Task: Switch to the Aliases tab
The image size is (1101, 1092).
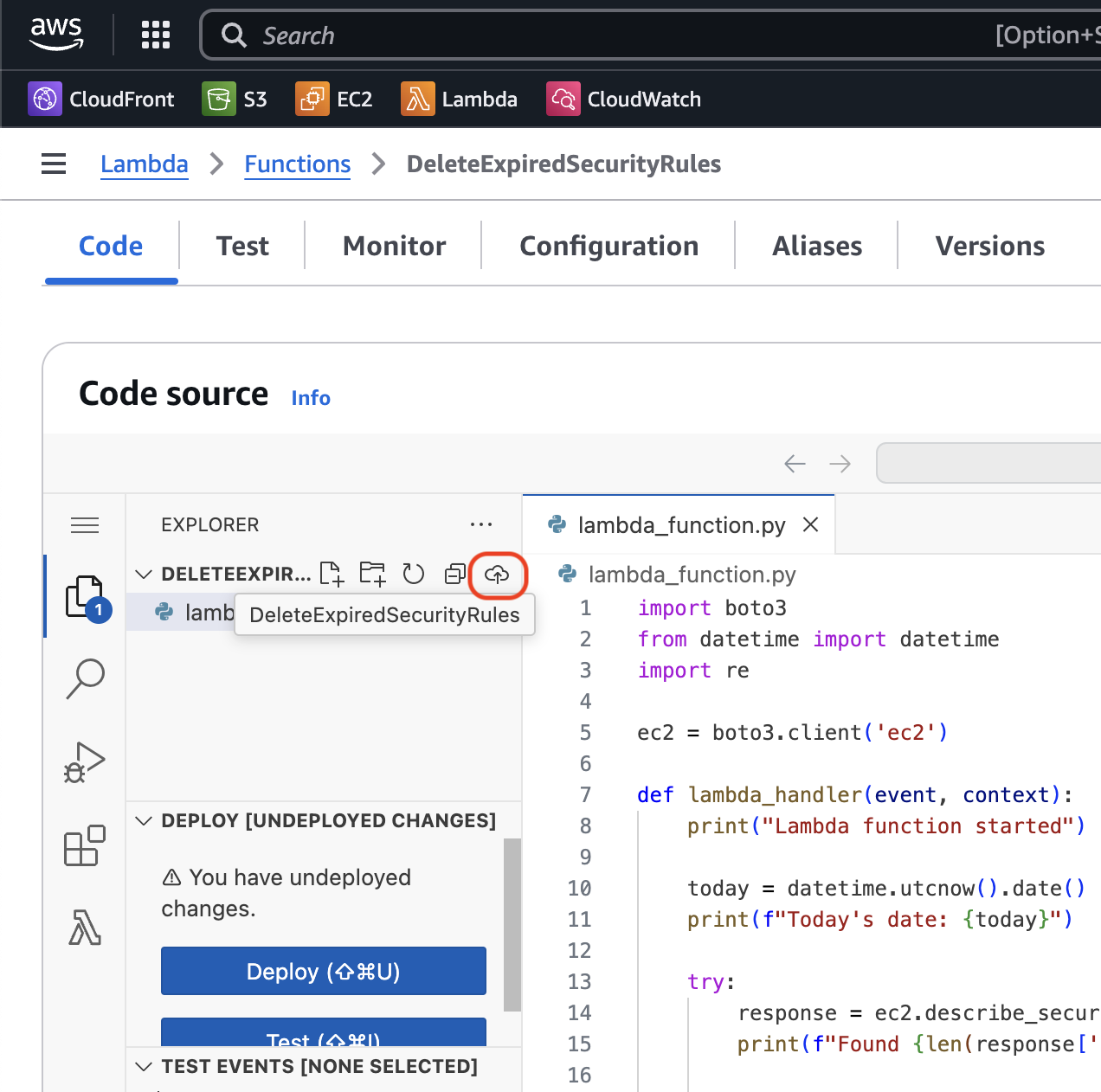Action: (x=817, y=247)
